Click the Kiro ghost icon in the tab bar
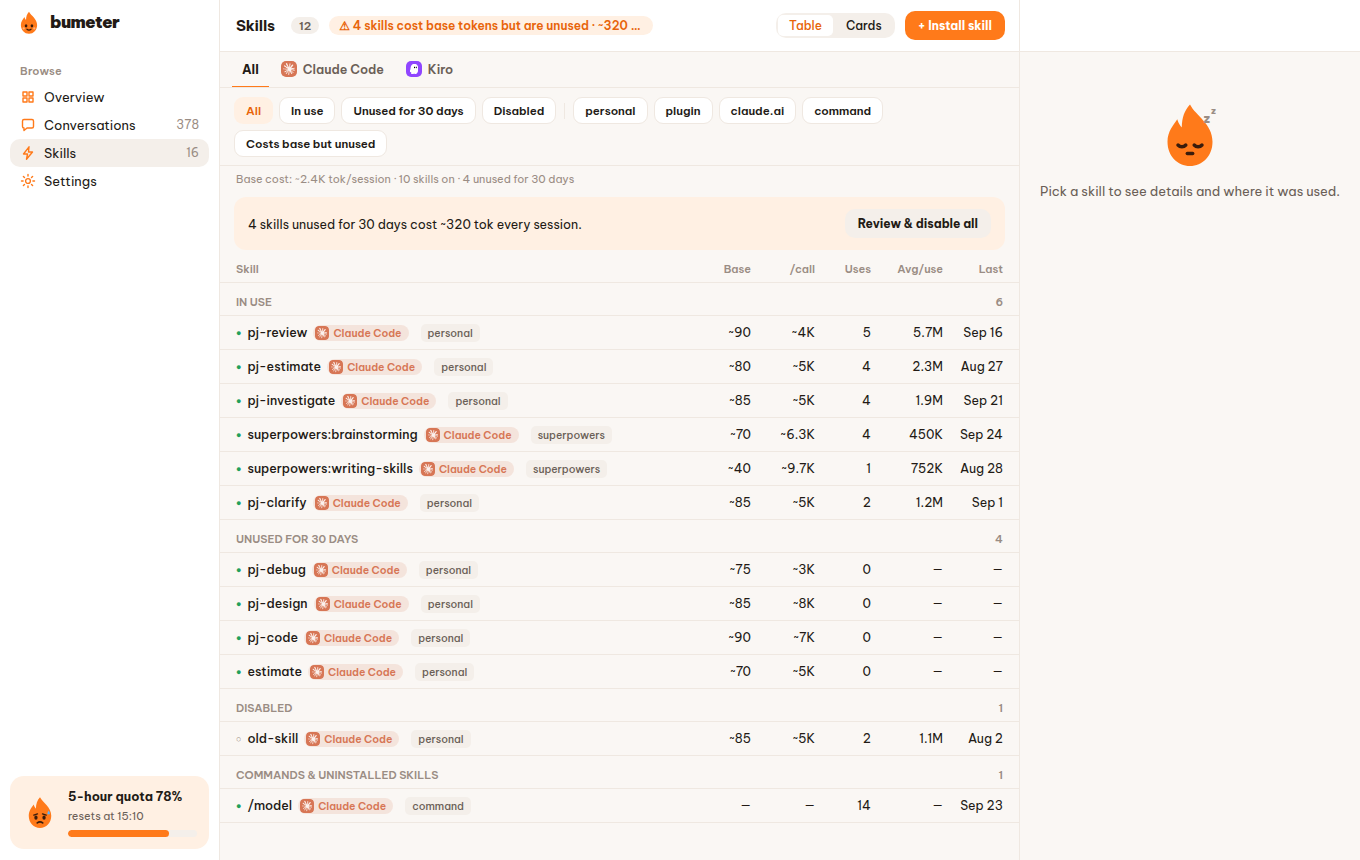 (414, 69)
